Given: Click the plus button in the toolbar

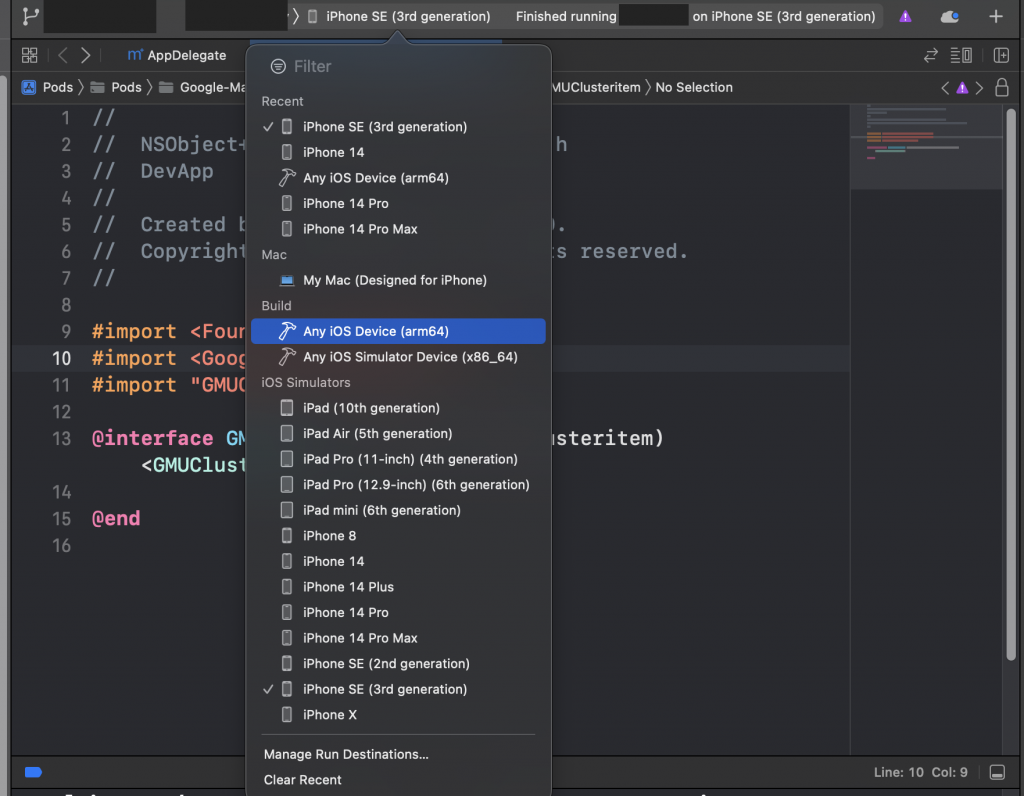Looking at the screenshot, I should pyautogui.click(x=995, y=16).
